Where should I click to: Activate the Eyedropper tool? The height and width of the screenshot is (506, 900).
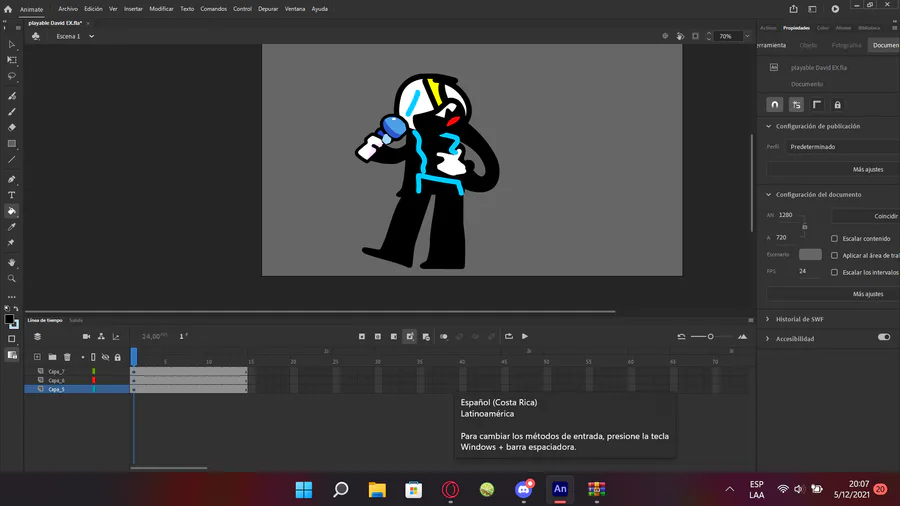(x=12, y=227)
